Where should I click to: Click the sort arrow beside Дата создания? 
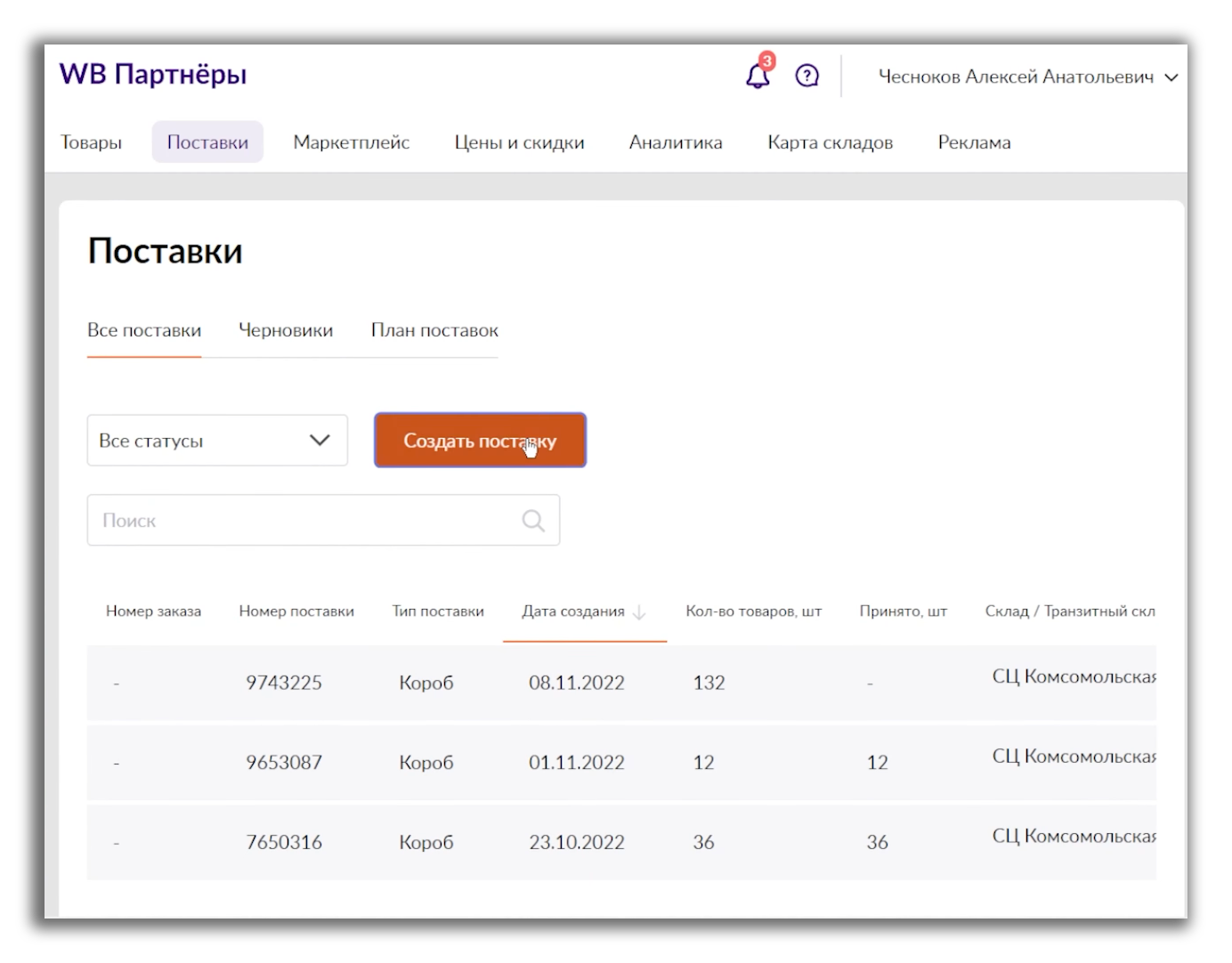pyautogui.click(x=639, y=612)
